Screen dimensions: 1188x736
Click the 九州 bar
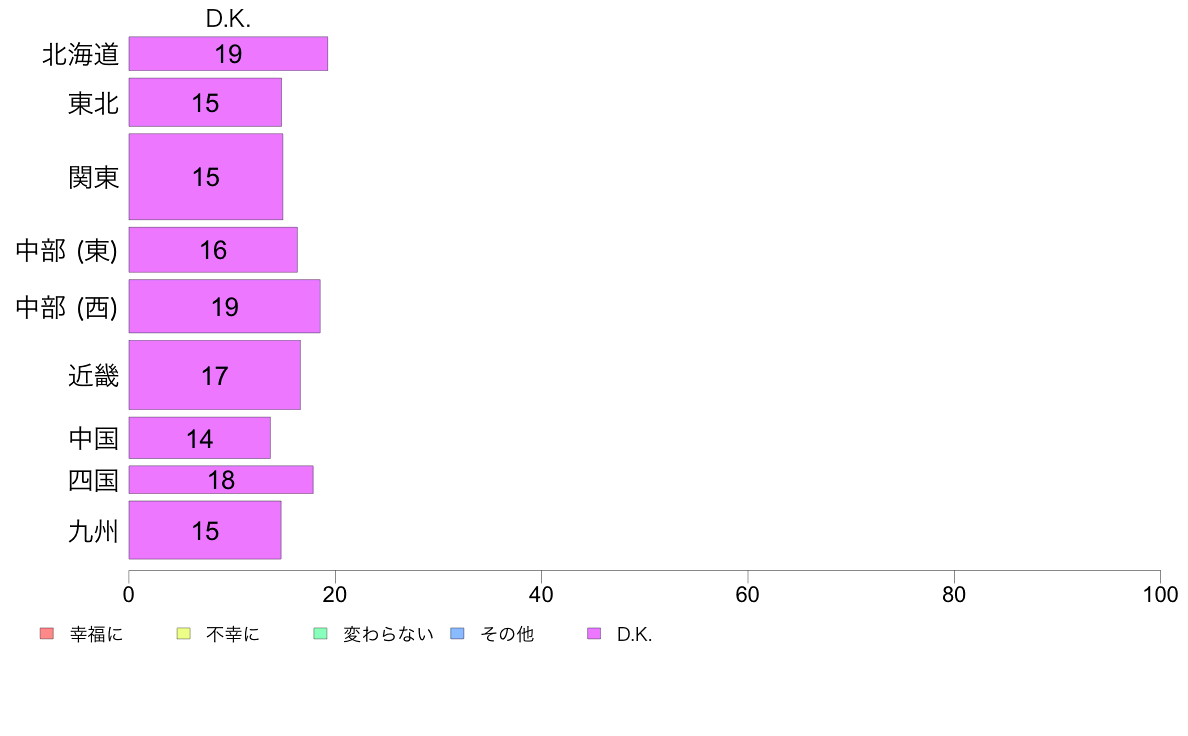205,530
